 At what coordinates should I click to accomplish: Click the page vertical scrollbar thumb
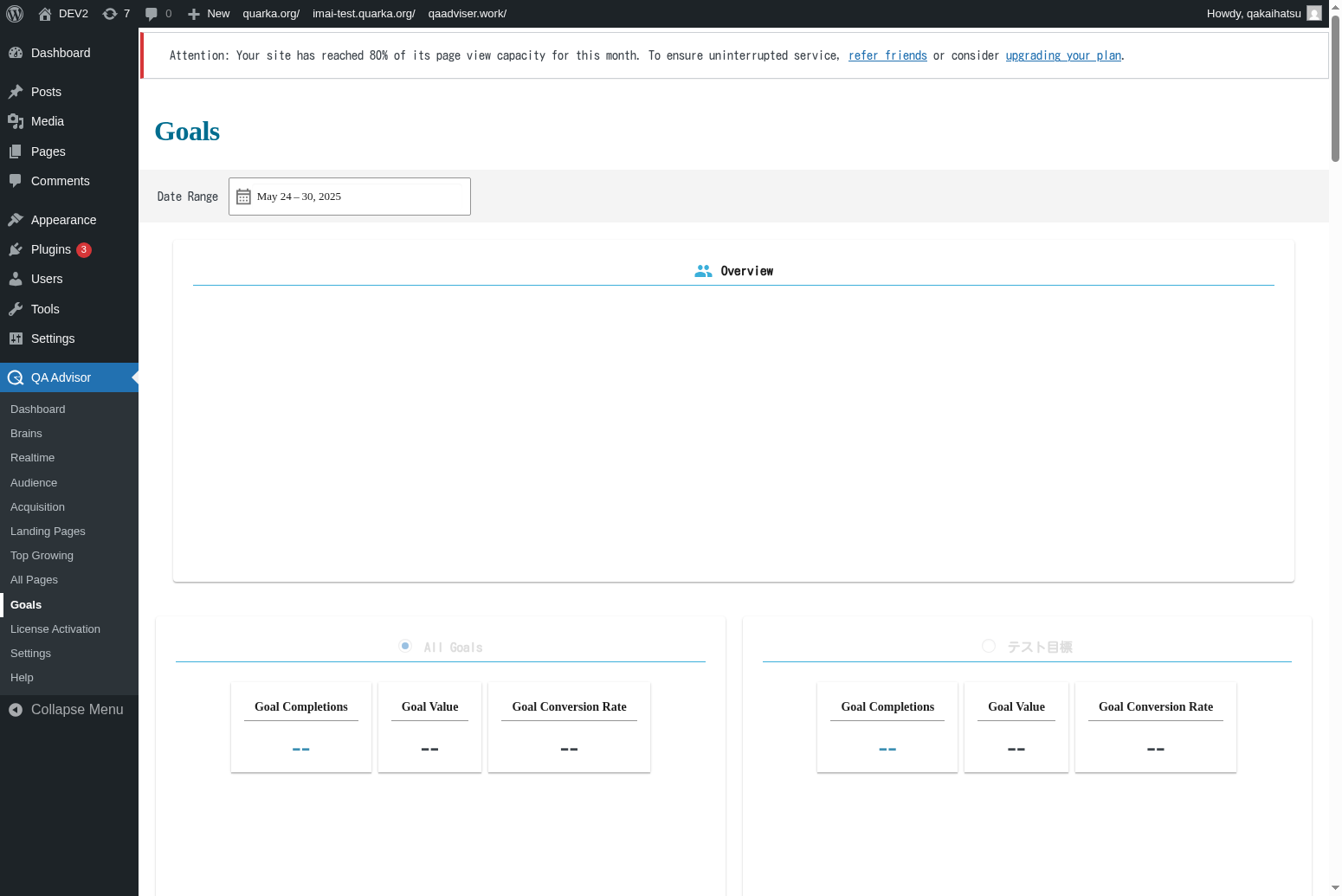tap(1335, 87)
